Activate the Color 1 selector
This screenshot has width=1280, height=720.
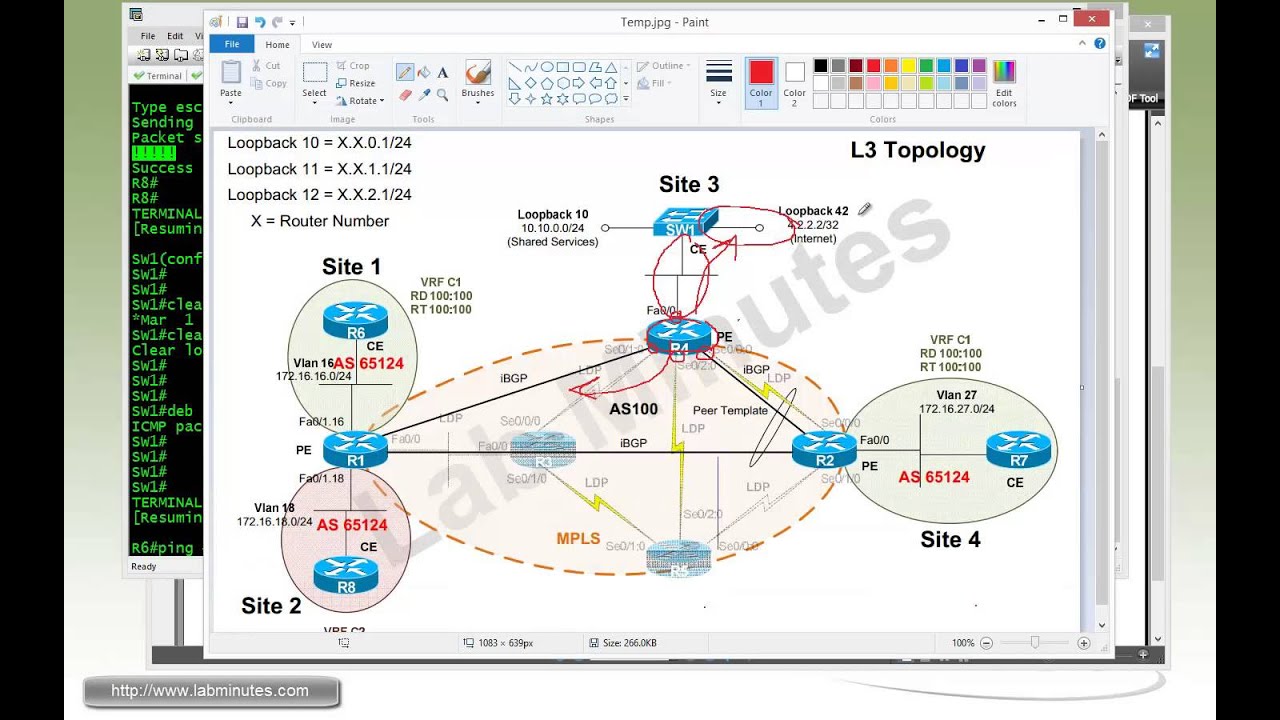click(761, 82)
